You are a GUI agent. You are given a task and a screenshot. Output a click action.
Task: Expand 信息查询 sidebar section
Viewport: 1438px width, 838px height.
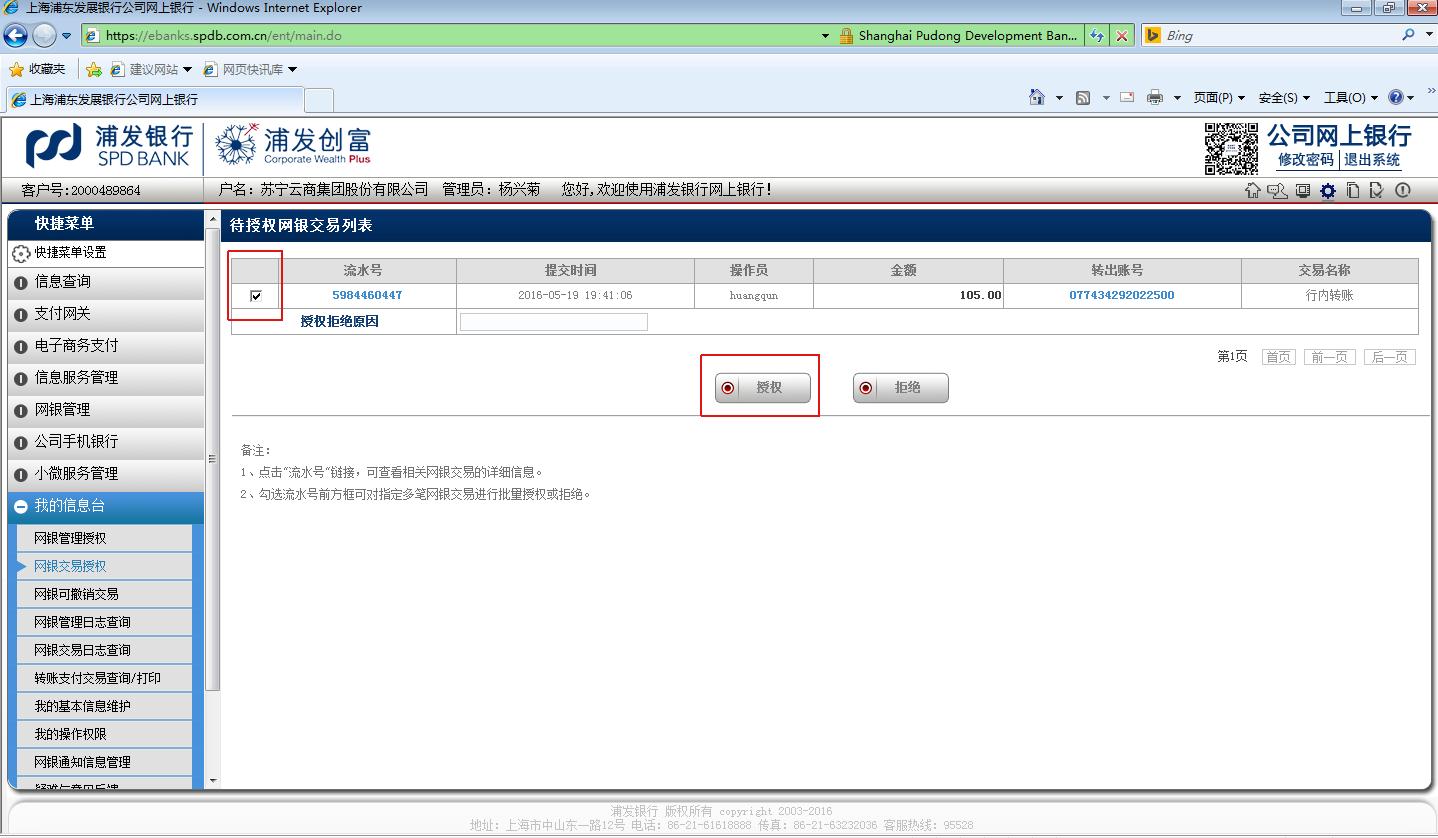coord(105,282)
